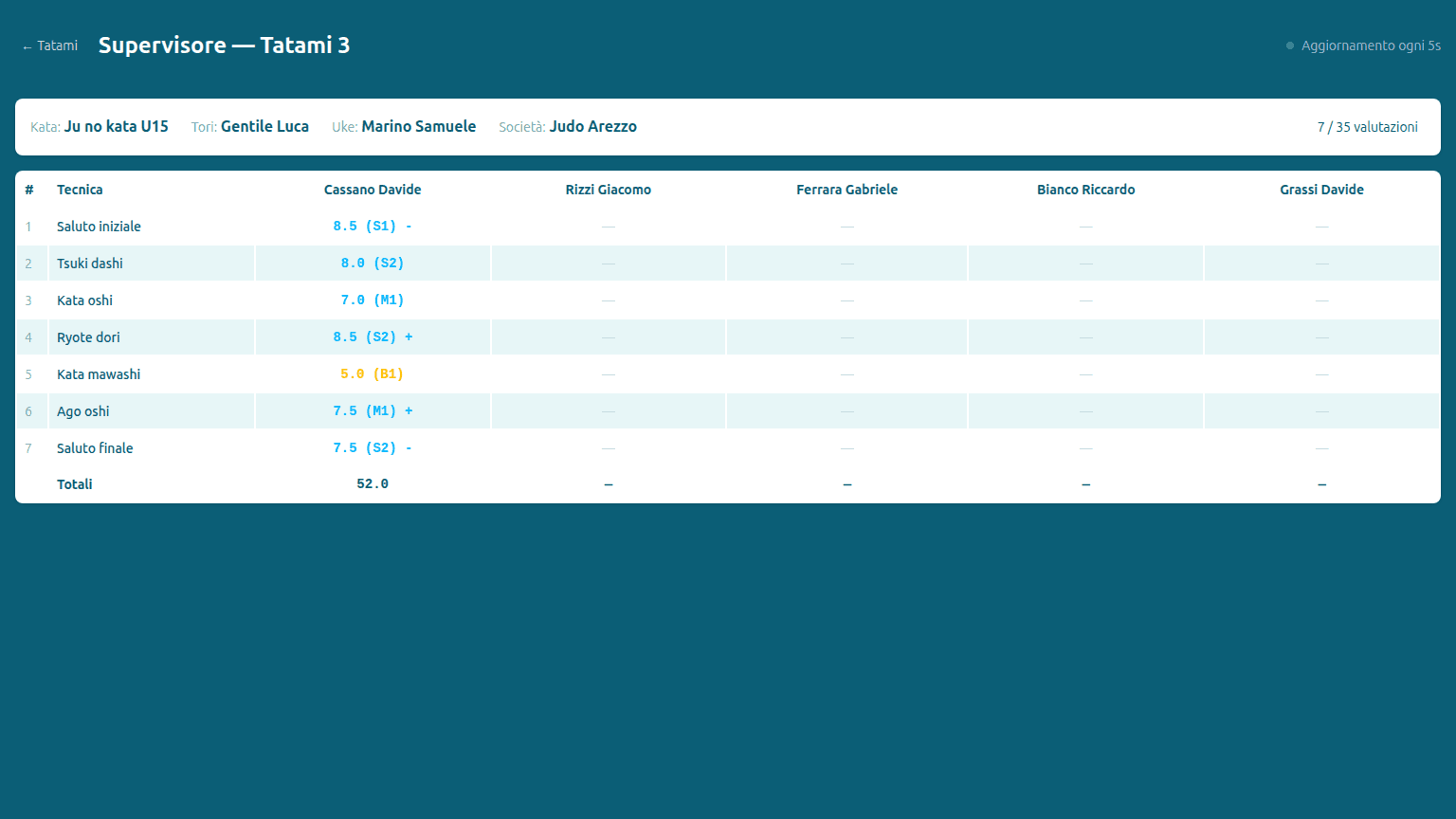Click the Tori name Gentile Luca
The width and height of the screenshot is (1456, 819).
pos(264,127)
